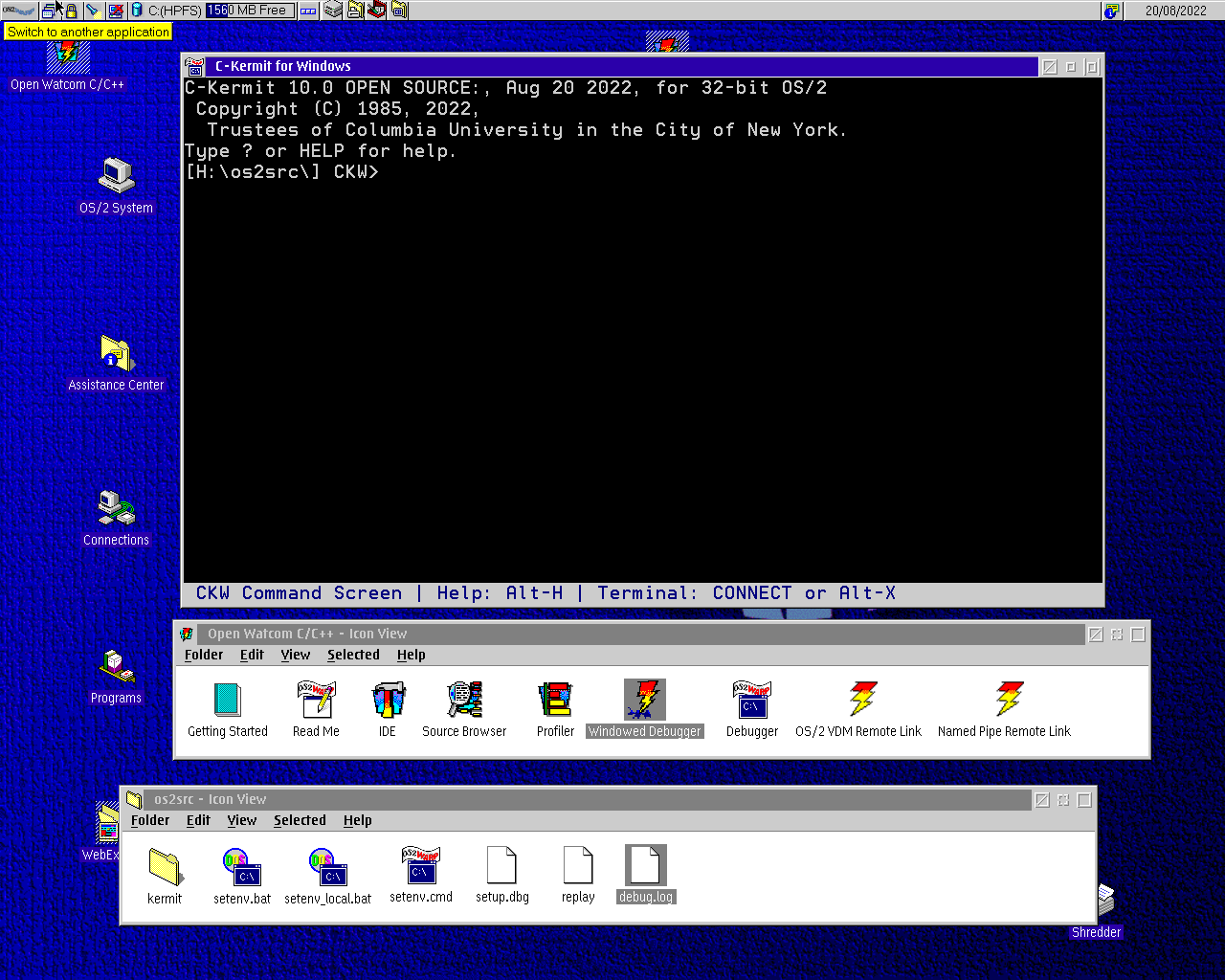Open the OS/2 Warp menu button

pos(18,11)
